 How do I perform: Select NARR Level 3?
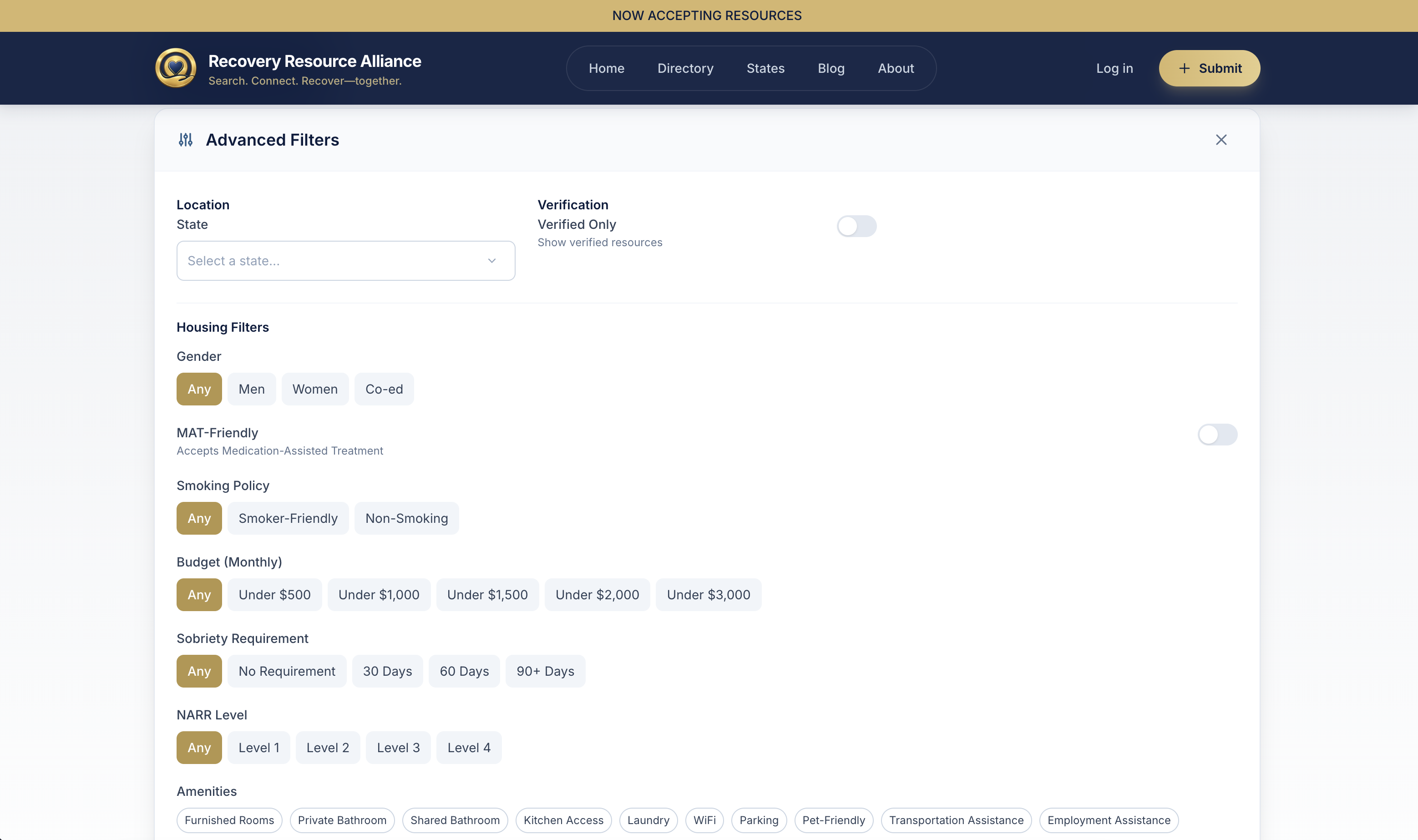[398, 748]
